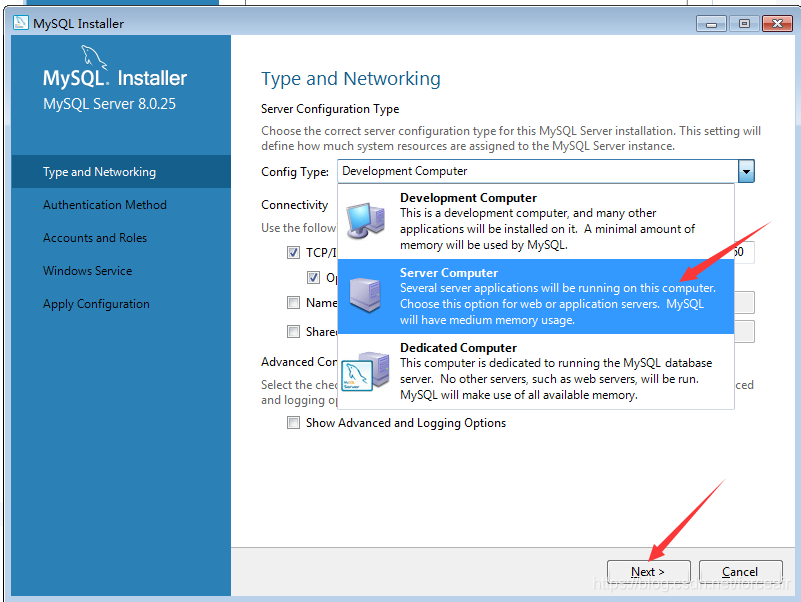
Task: Click the Next button
Action: point(649,571)
